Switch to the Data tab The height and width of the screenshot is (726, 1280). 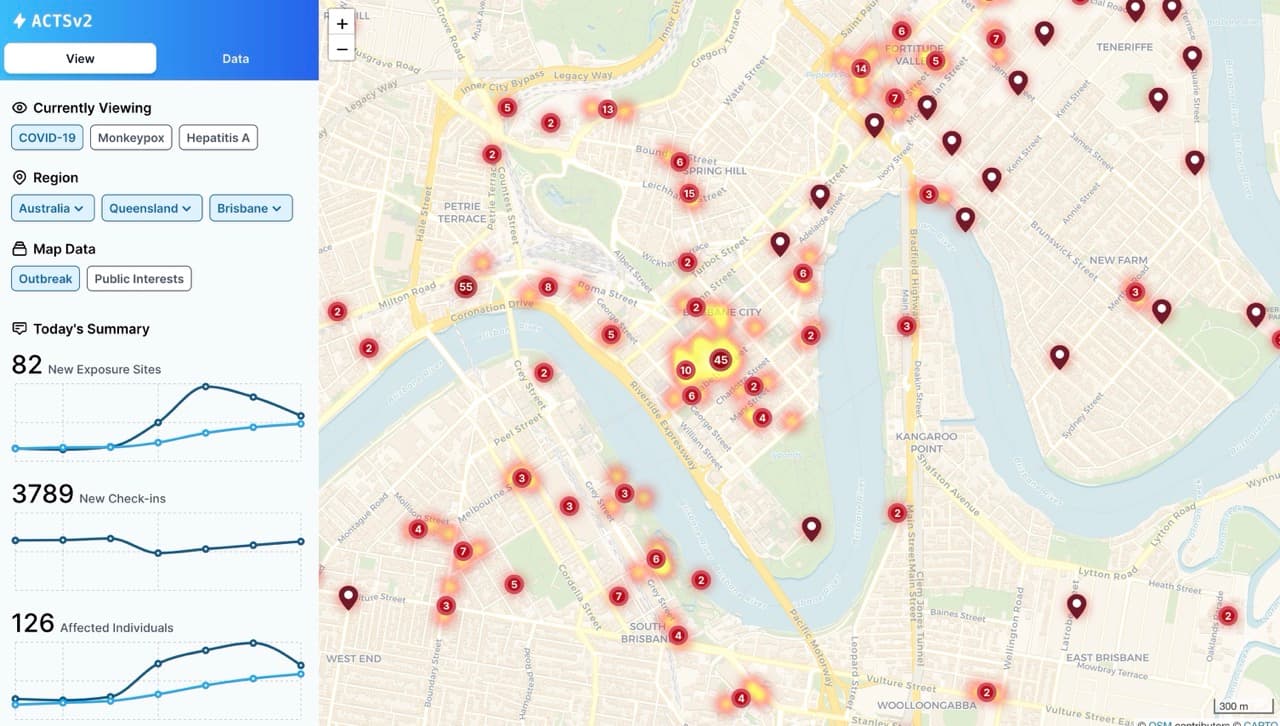[x=236, y=59]
